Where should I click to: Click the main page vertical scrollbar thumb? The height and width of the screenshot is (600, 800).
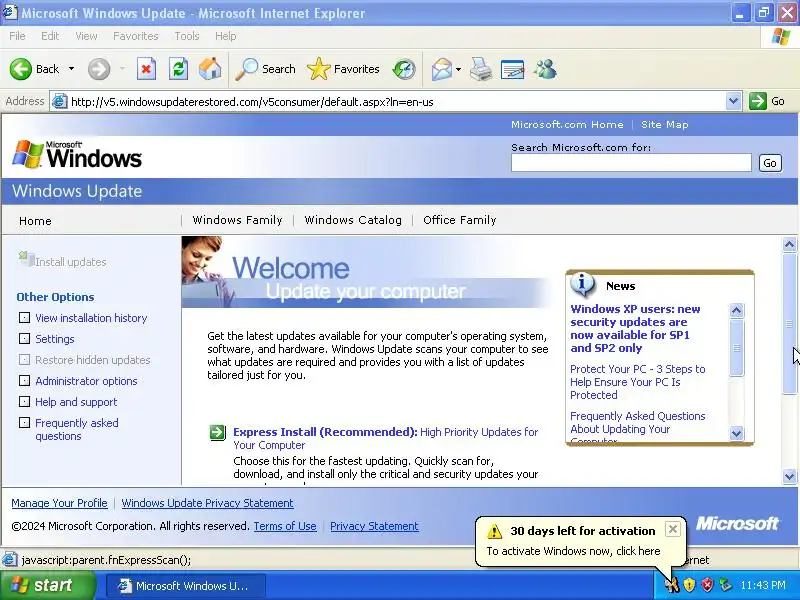click(789, 323)
